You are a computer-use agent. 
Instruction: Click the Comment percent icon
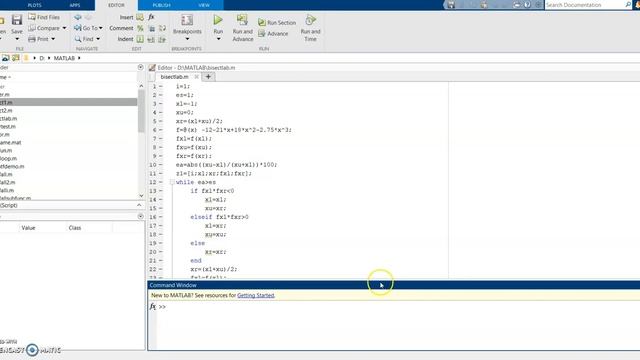tap(140, 28)
